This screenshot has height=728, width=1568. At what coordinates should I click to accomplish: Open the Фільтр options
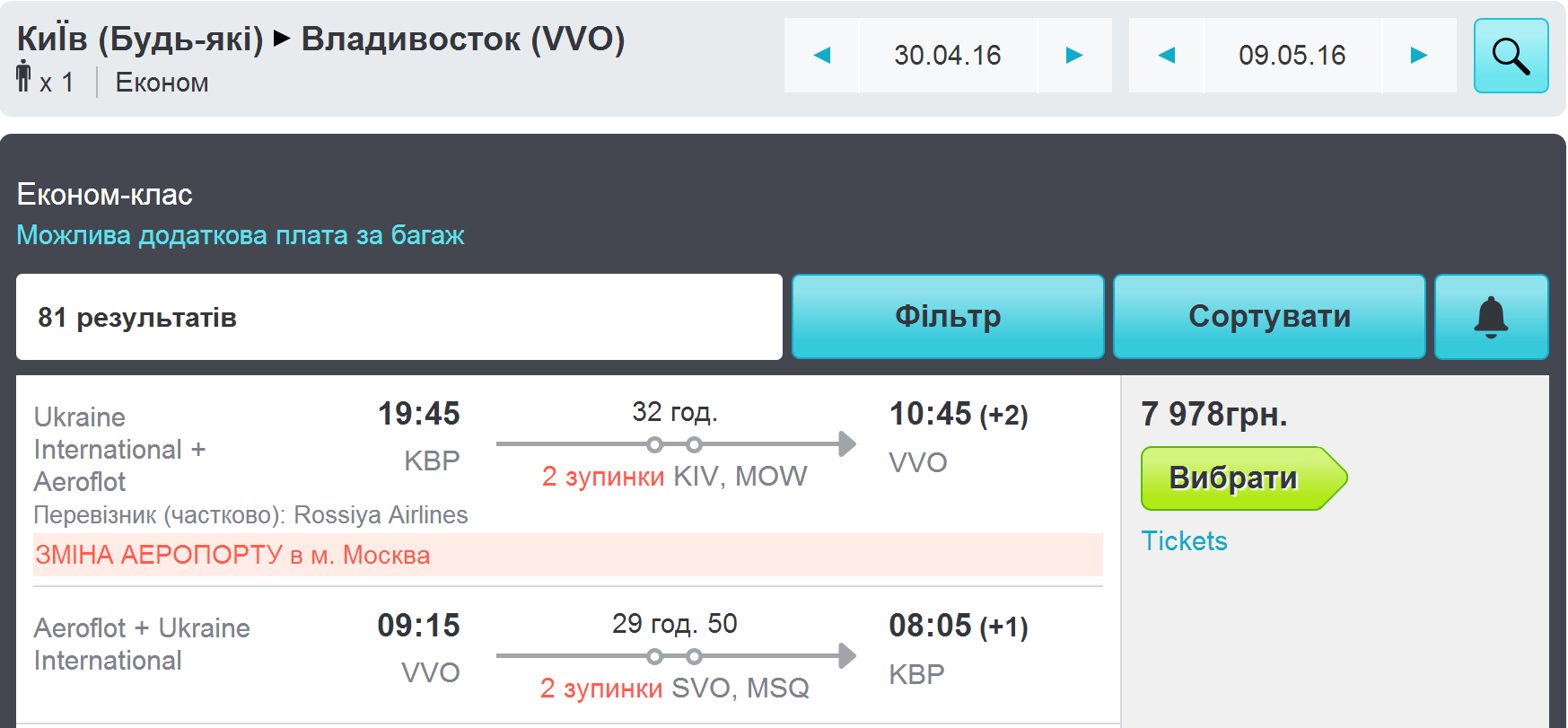click(948, 317)
